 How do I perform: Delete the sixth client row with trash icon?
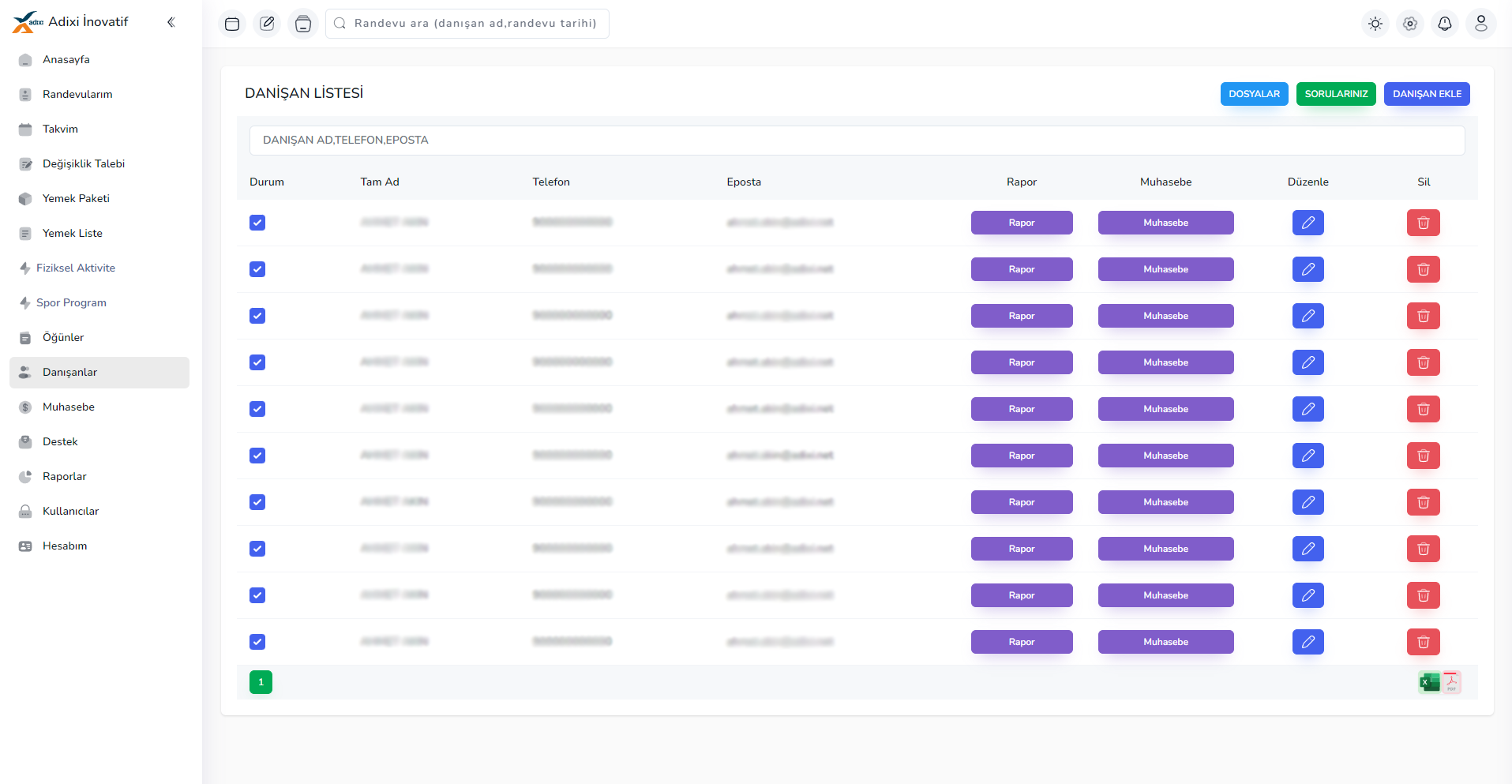pyautogui.click(x=1424, y=456)
